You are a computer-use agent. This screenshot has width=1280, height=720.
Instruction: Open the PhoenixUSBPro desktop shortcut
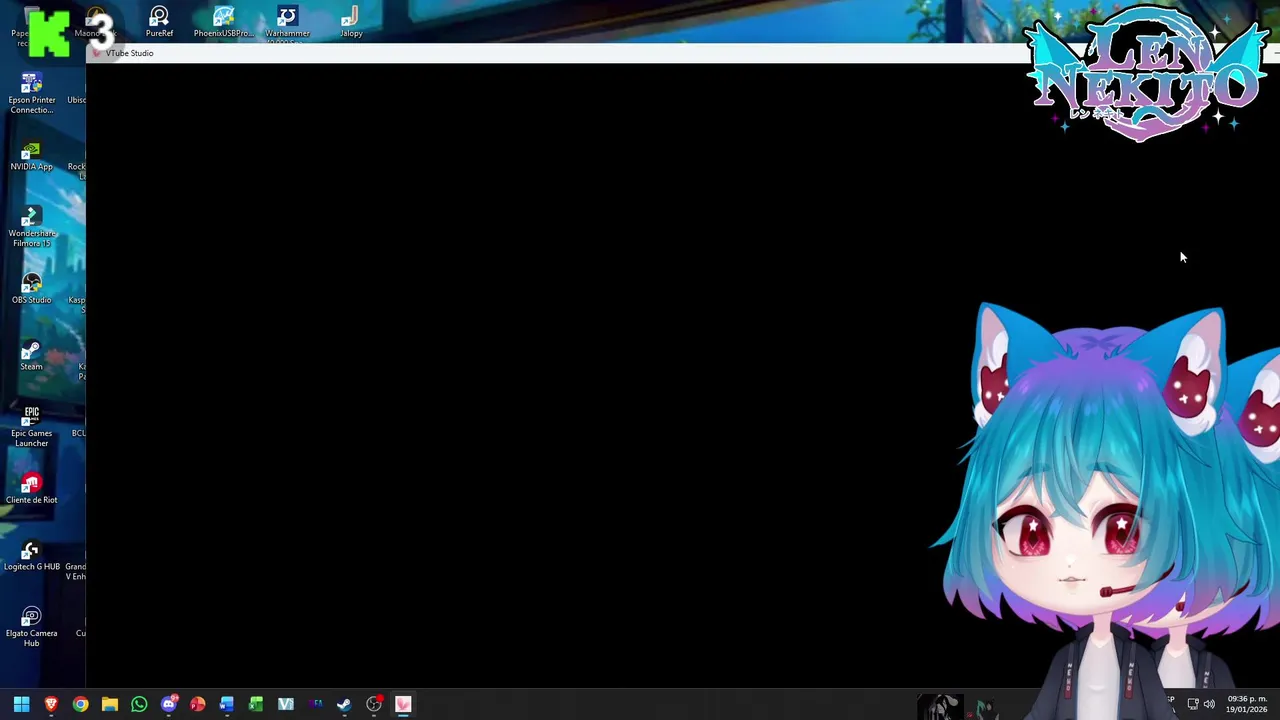pyautogui.click(x=223, y=22)
